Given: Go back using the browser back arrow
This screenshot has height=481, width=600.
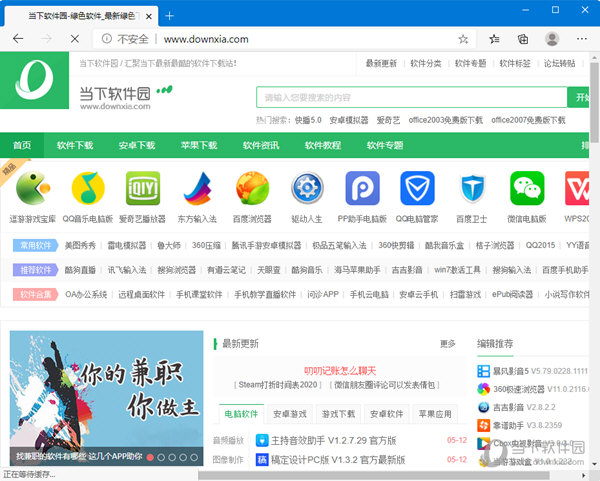Looking at the screenshot, I should [18, 39].
